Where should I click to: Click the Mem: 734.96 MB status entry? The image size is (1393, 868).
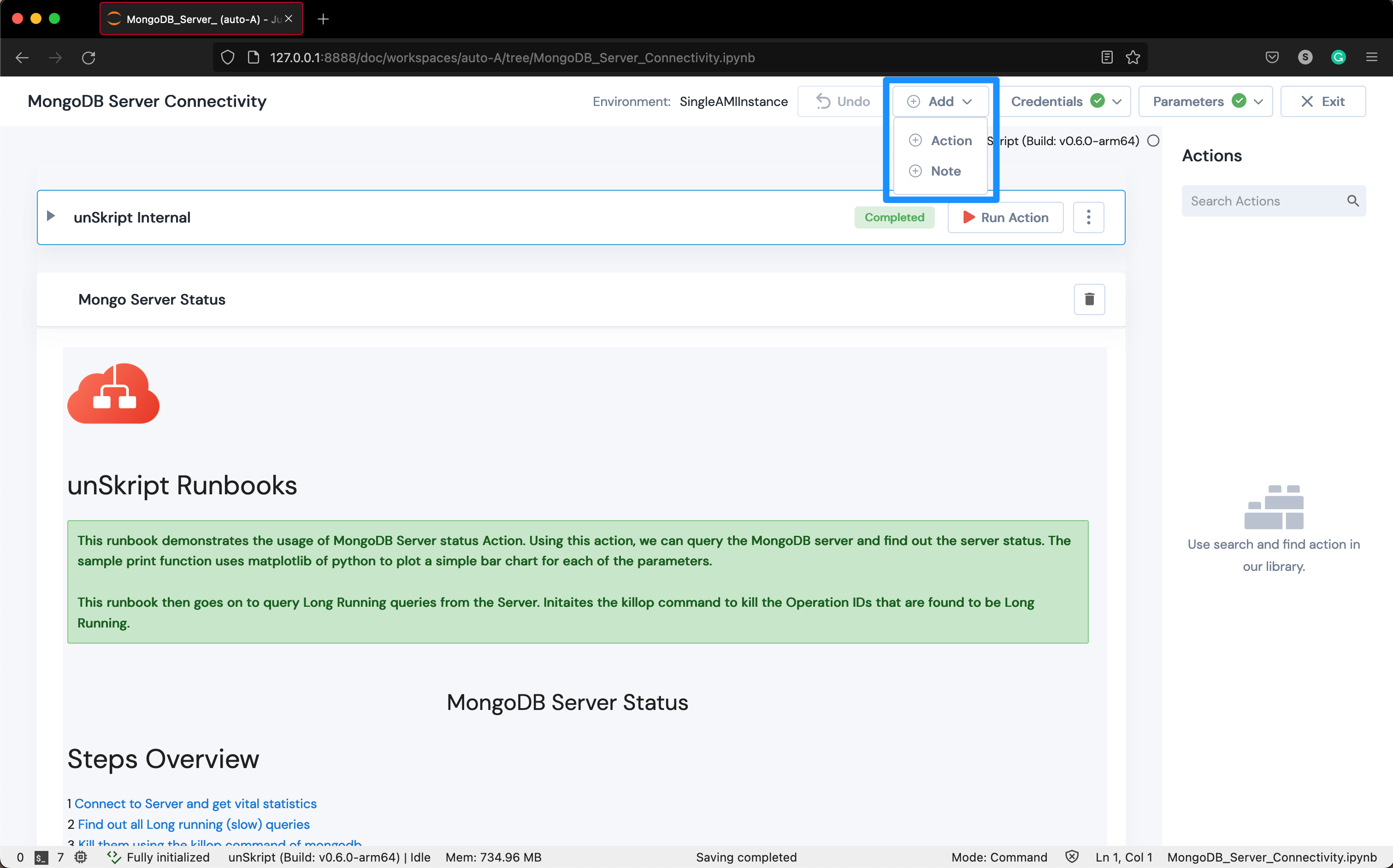coord(493,857)
